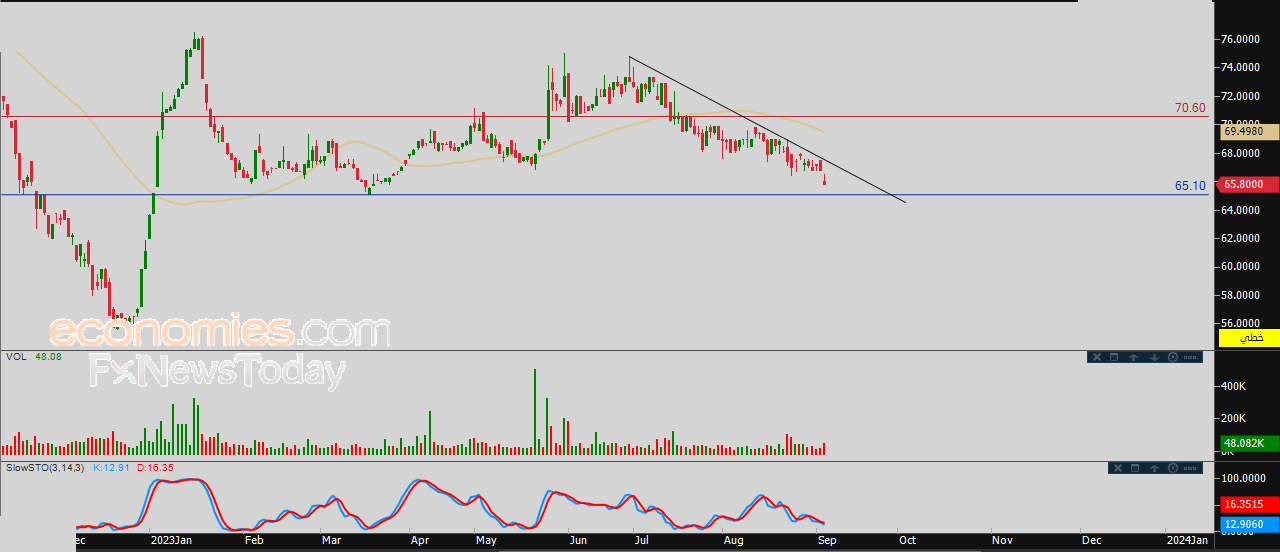Screen dimensions: 1280x552
Task: Click the Aug date axis label
Action: click(x=733, y=540)
